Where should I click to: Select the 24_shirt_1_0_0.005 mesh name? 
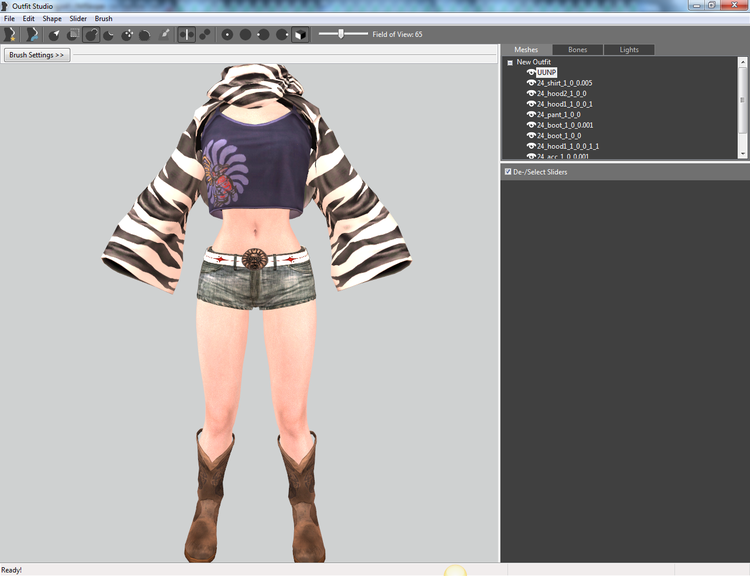(564, 83)
